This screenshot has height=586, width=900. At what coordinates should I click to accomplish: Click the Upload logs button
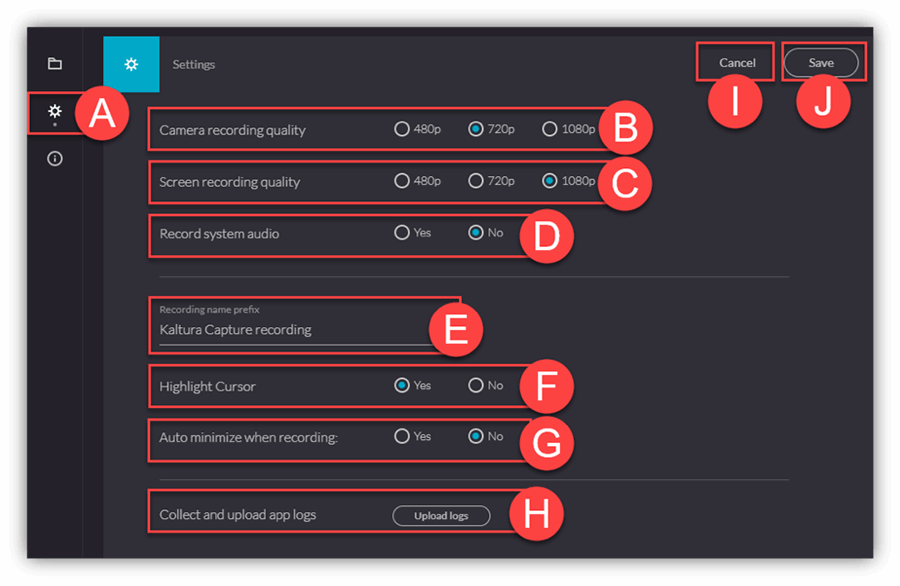[x=441, y=515]
